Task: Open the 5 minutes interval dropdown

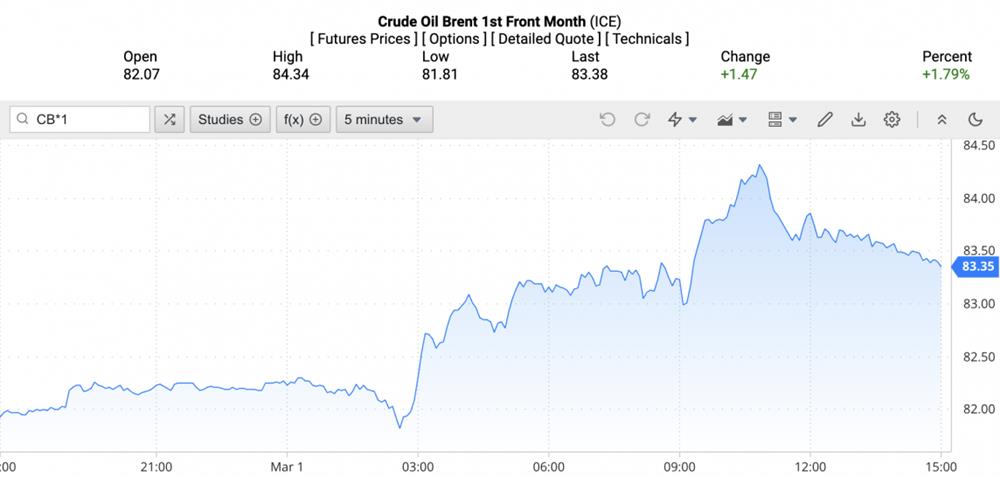Action: click(x=384, y=120)
